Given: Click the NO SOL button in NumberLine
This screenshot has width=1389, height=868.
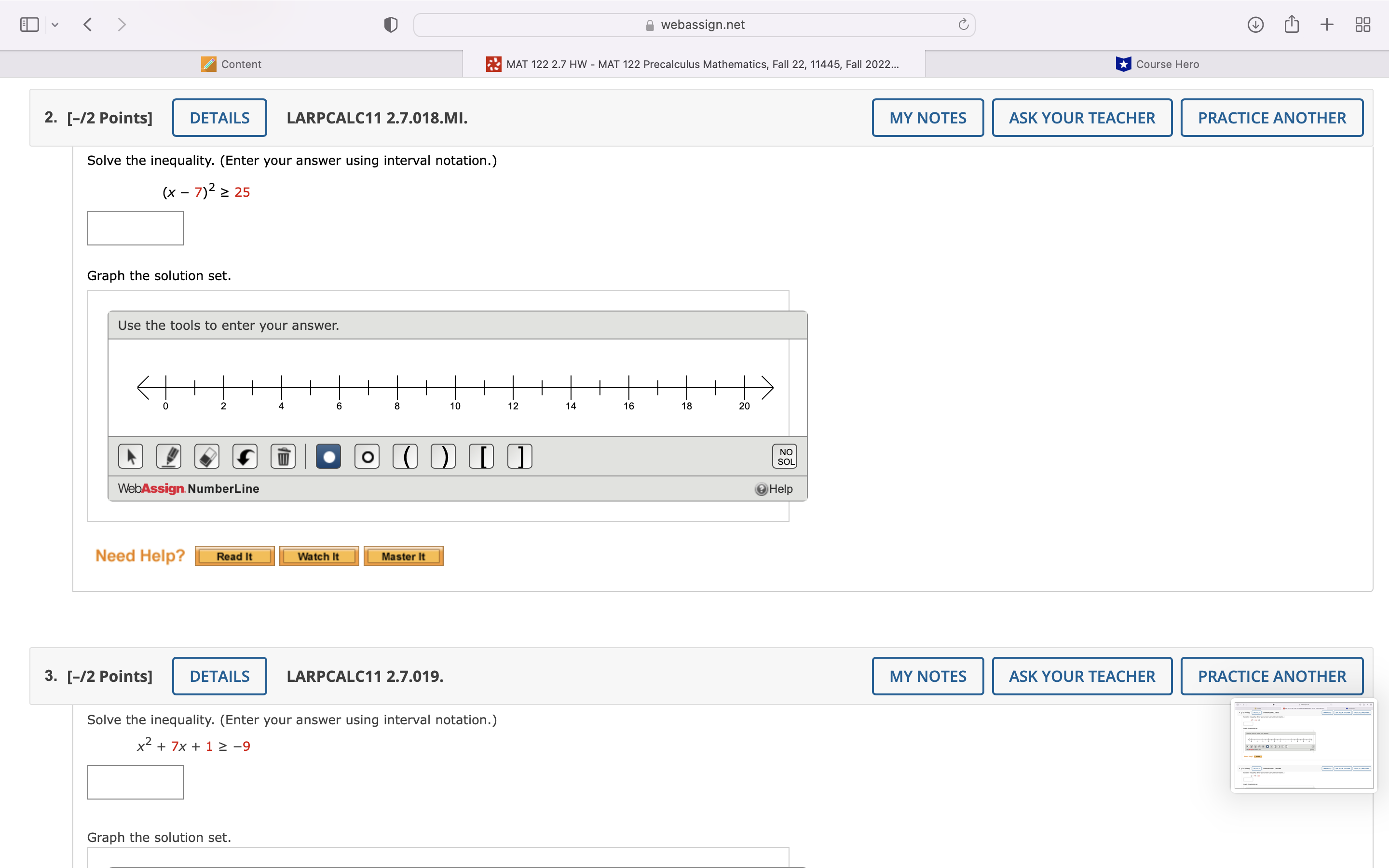Looking at the screenshot, I should pyautogui.click(x=784, y=456).
